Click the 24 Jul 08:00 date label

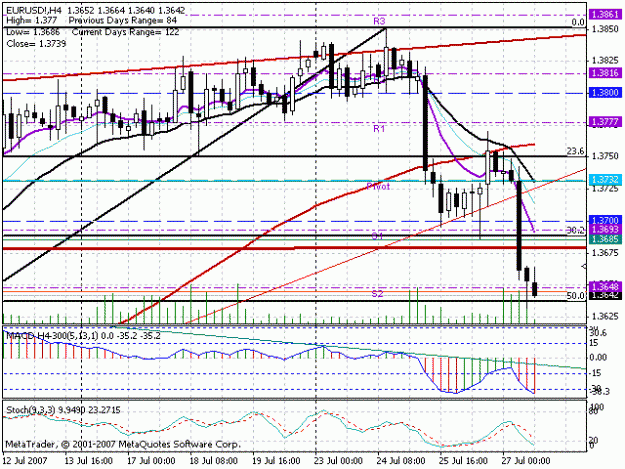point(401,461)
